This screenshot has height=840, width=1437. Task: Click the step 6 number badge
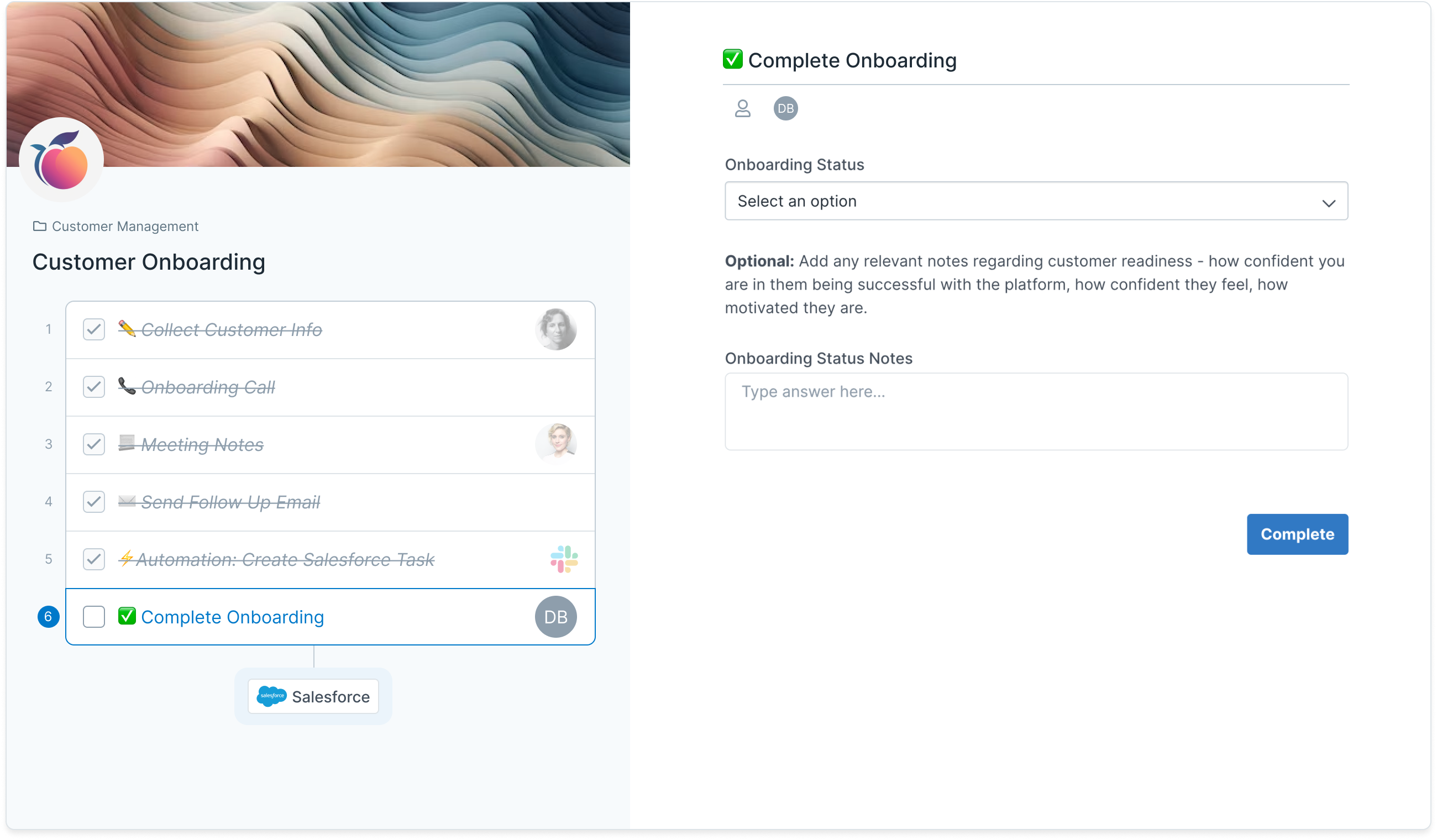tap(49, 616)
